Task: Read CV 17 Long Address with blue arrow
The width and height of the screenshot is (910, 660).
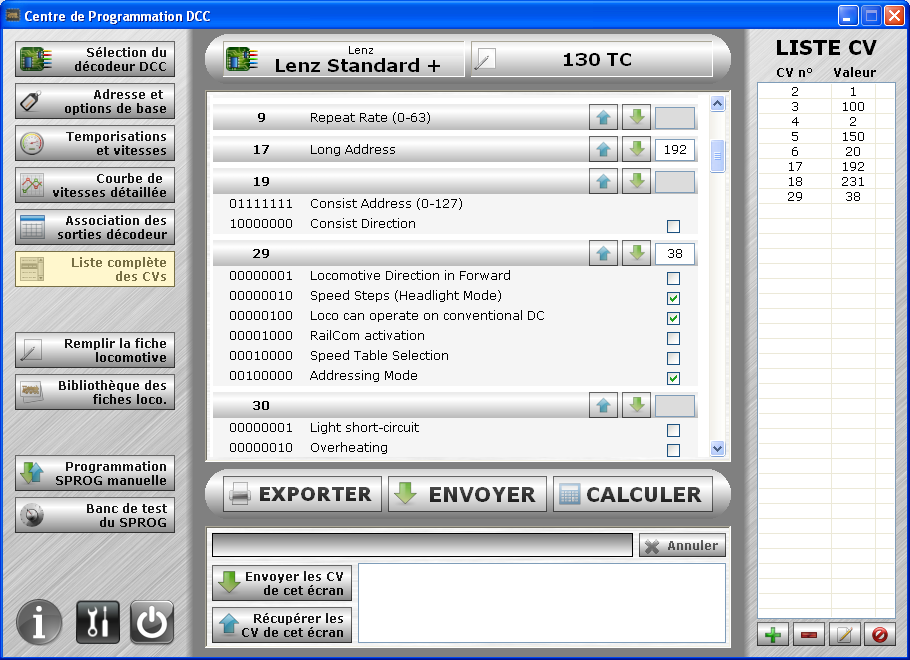Action: [603, 150]
